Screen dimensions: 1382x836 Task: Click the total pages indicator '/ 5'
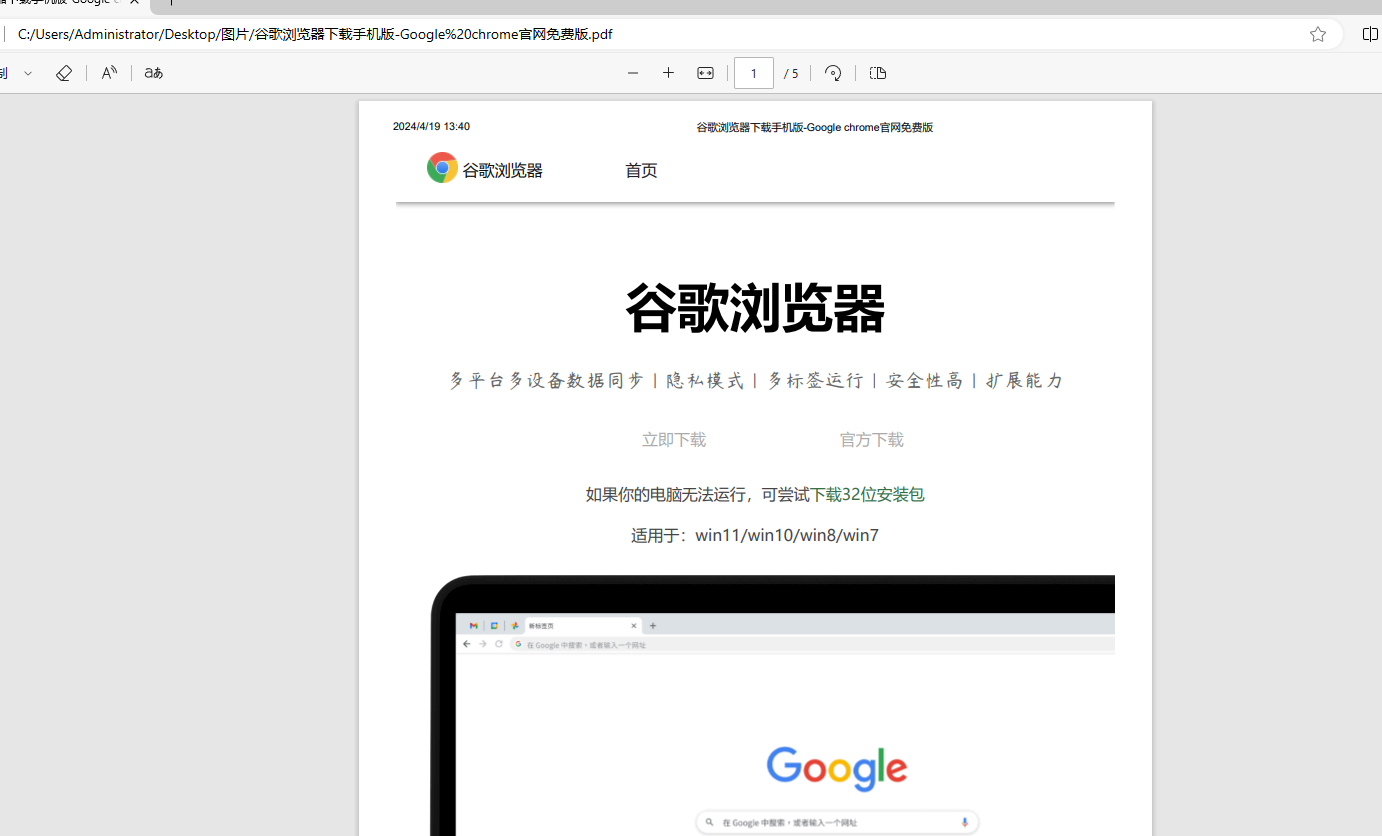(x=791, y=73)
